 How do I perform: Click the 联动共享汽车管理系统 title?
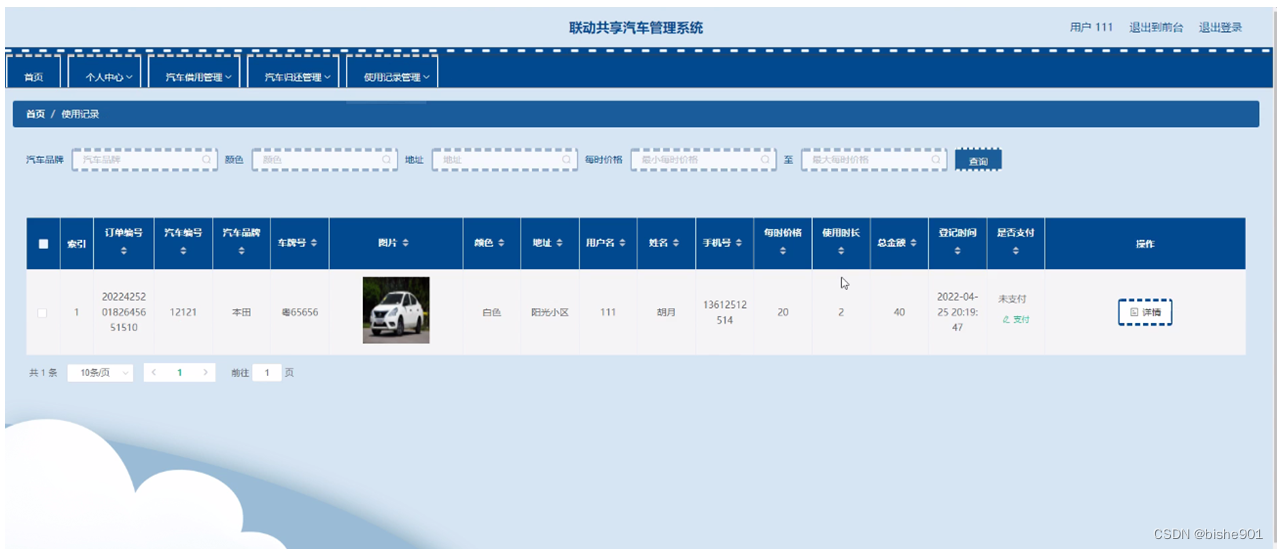click(636, 28)
